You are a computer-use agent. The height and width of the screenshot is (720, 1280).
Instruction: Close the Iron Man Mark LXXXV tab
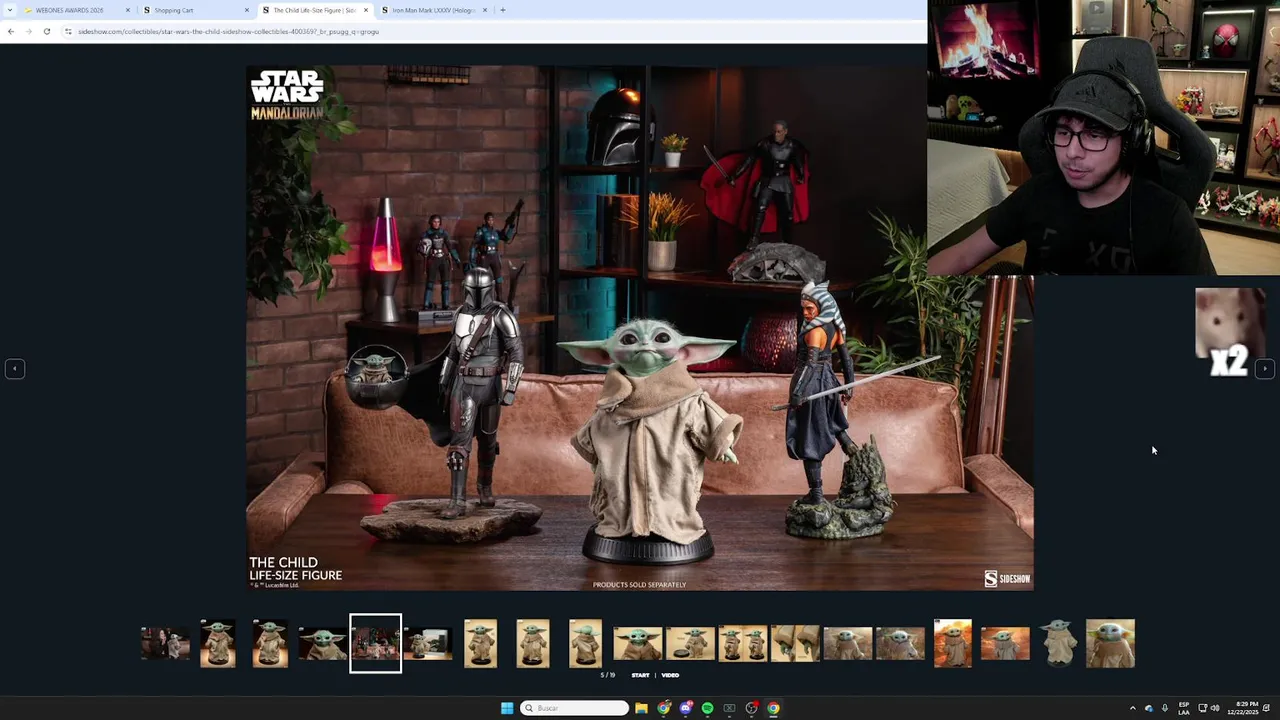[x=485, y=10]
